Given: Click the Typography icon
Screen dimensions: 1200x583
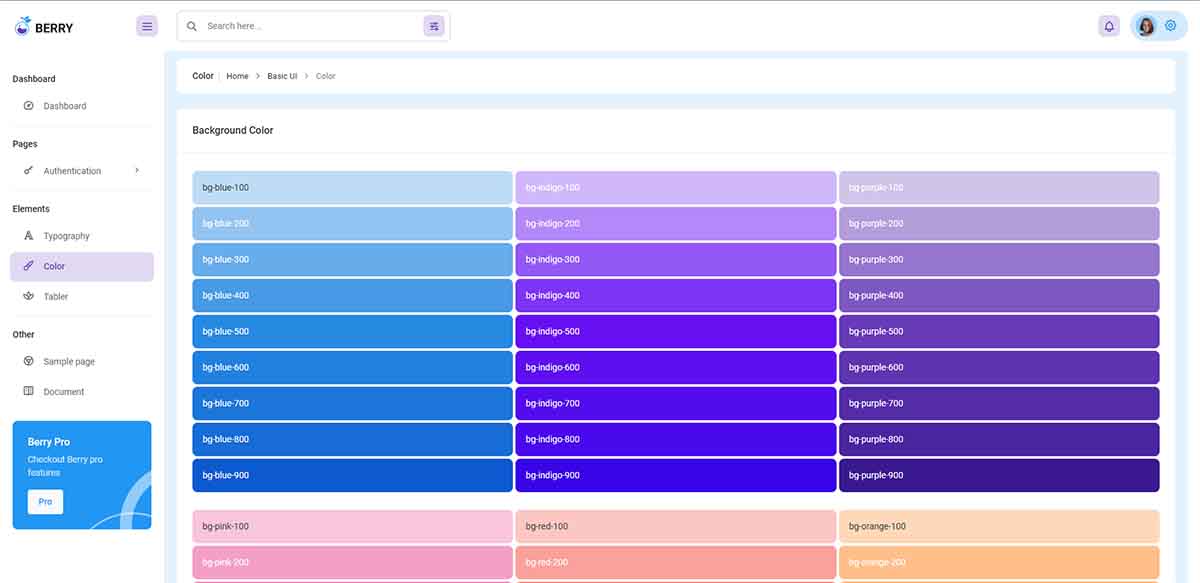Looking at the screenshot, I should tap(29, 235).
